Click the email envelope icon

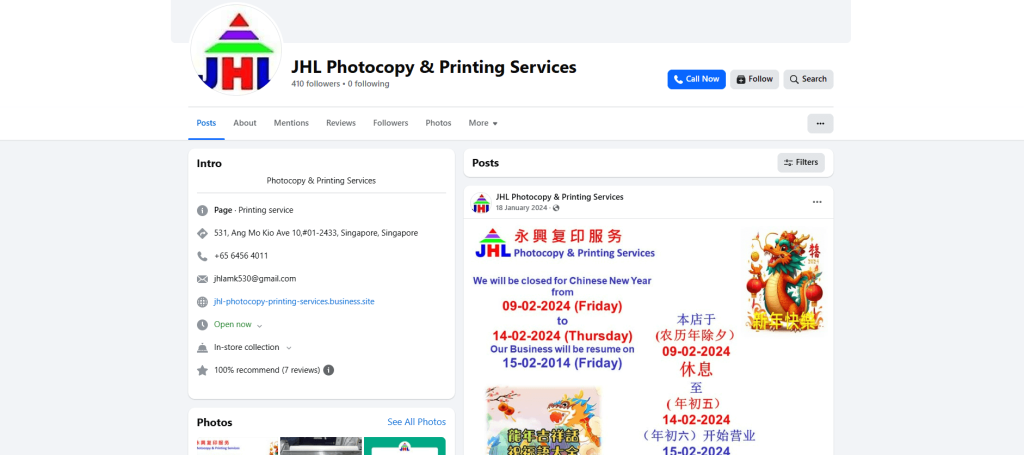click(x=202, y=279)
